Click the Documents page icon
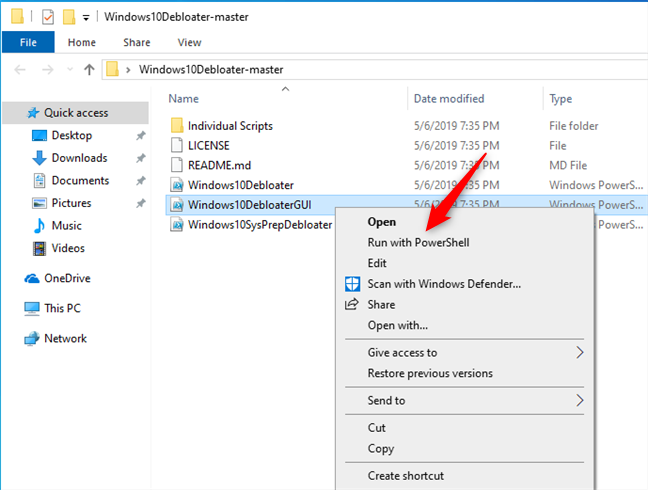 point(39,181)
